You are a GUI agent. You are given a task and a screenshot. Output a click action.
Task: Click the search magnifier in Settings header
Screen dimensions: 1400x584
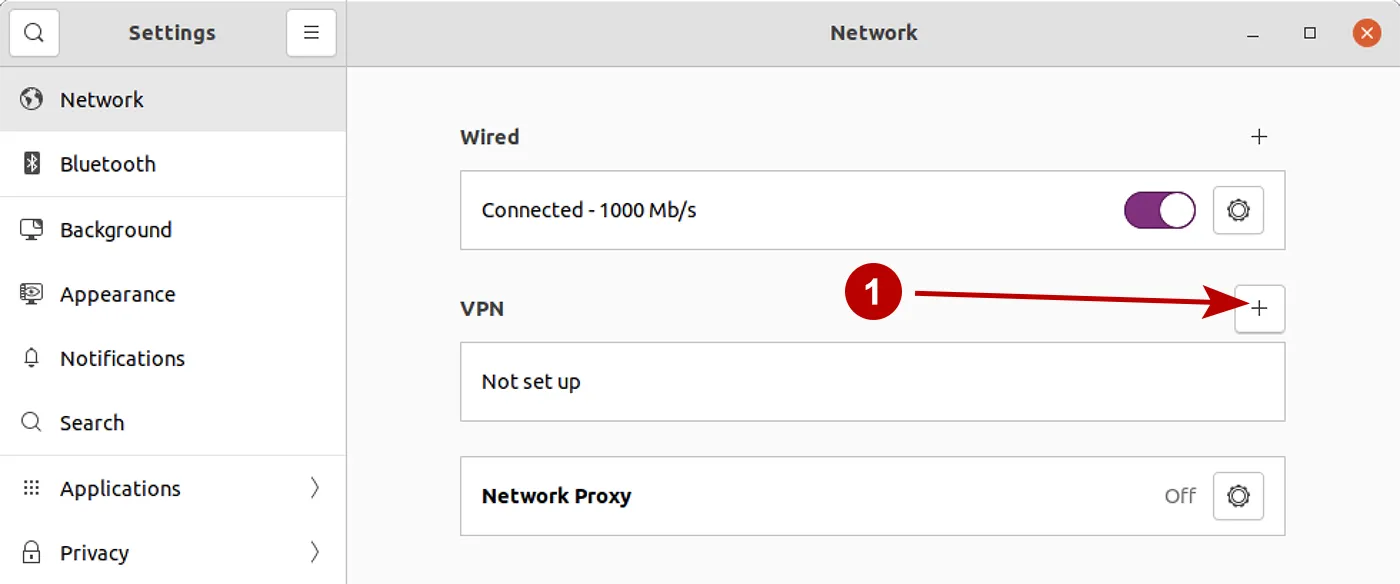click(x=34, y=32)
